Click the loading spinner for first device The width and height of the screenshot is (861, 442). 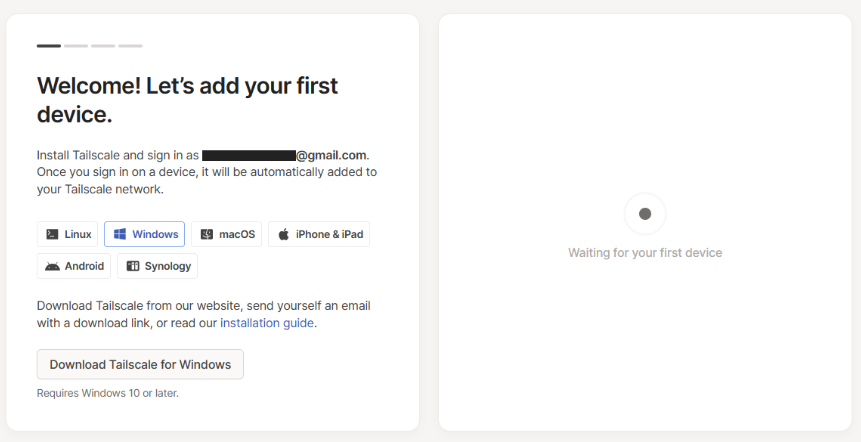click(x=645, y=214)
